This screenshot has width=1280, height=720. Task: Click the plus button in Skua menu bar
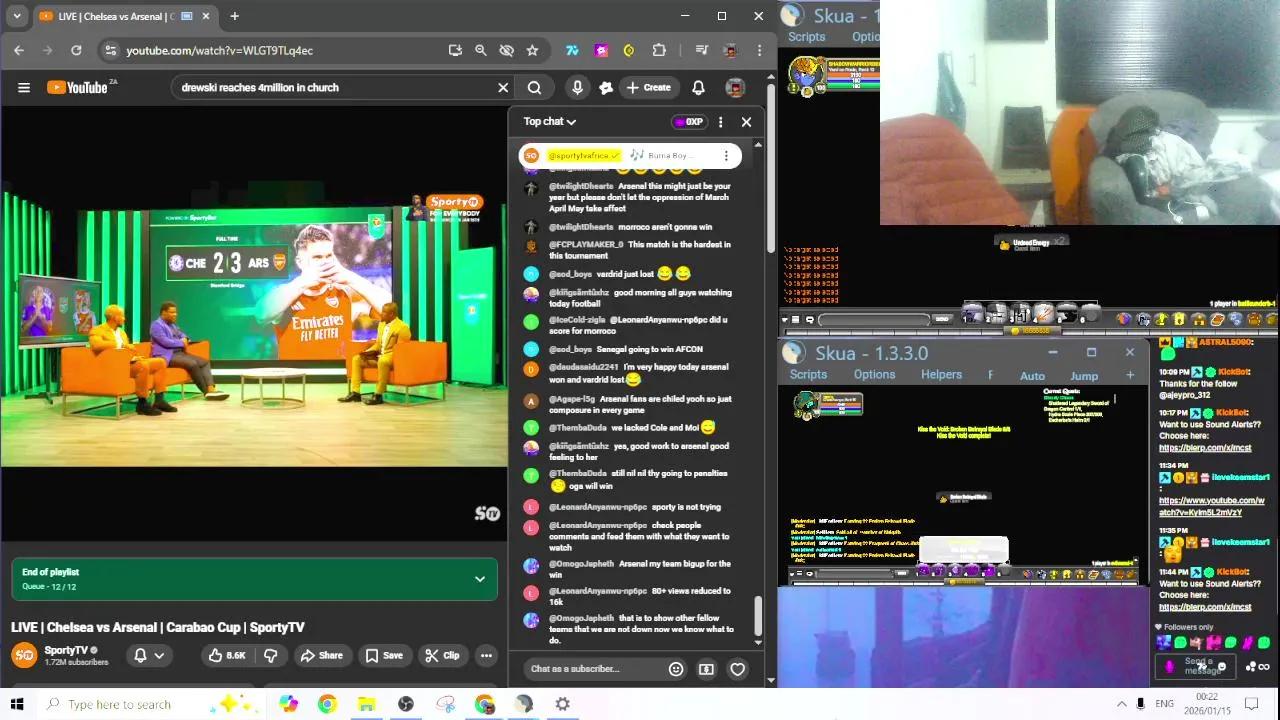coord(1130,376)
